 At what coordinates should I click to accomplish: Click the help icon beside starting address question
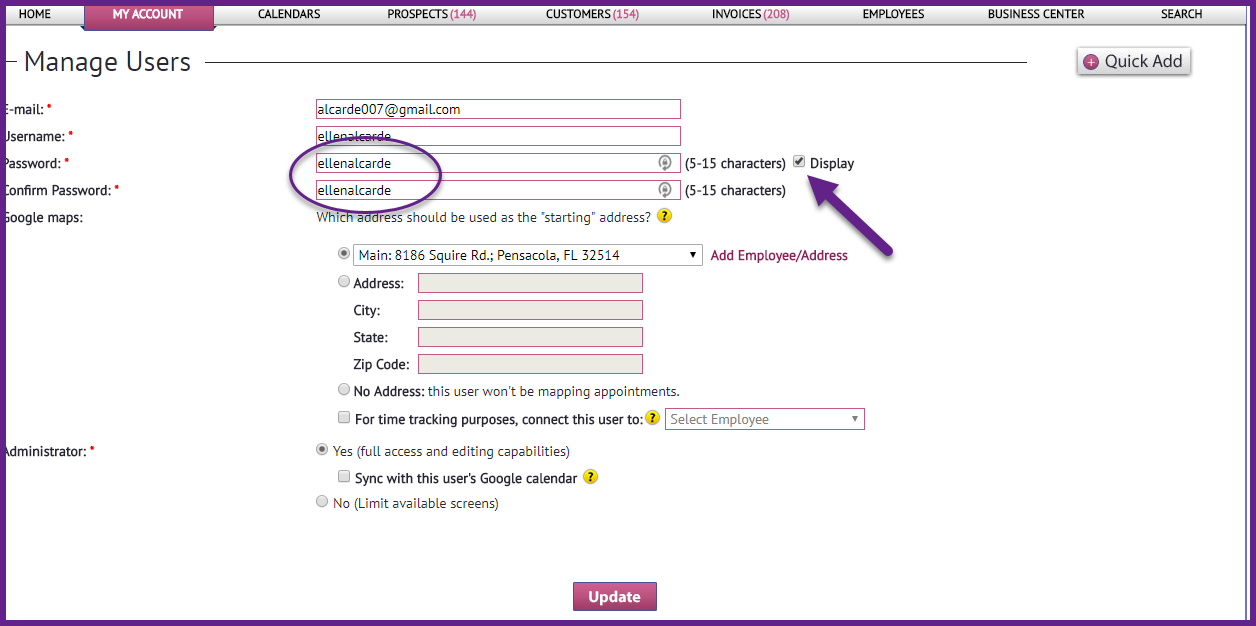[x=664, y=216]
